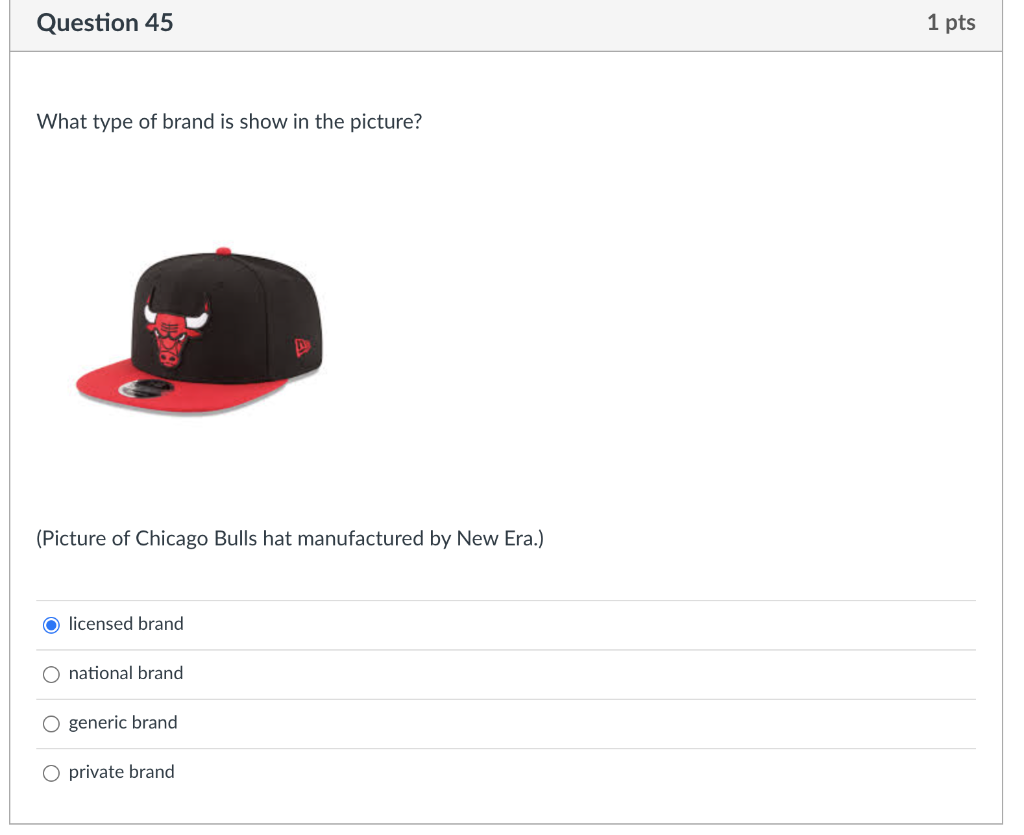Click the 1 pts label
The height and width of the screenshot is (835, 1024).
click(952, 22)
